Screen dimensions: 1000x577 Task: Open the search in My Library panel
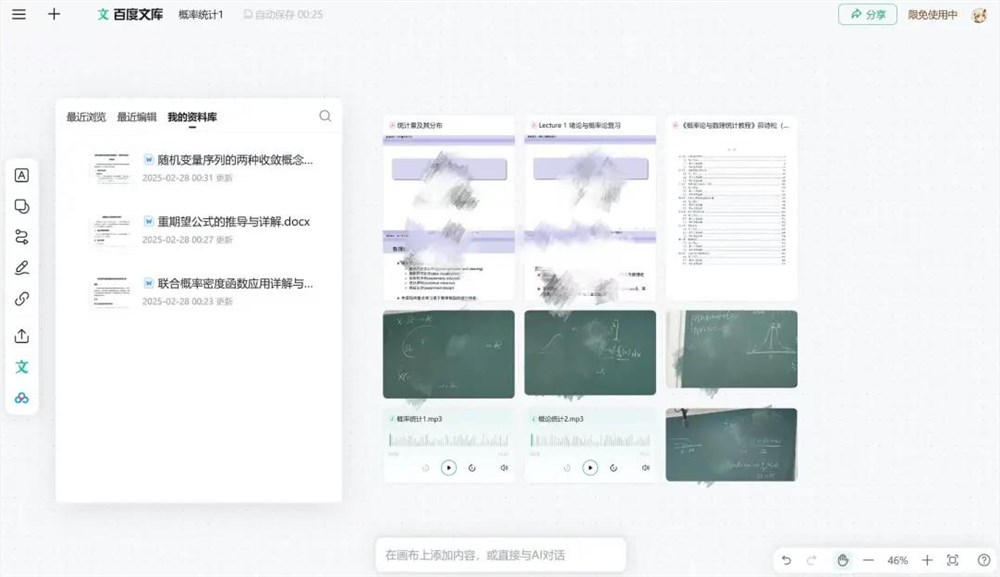pos(325,116)
